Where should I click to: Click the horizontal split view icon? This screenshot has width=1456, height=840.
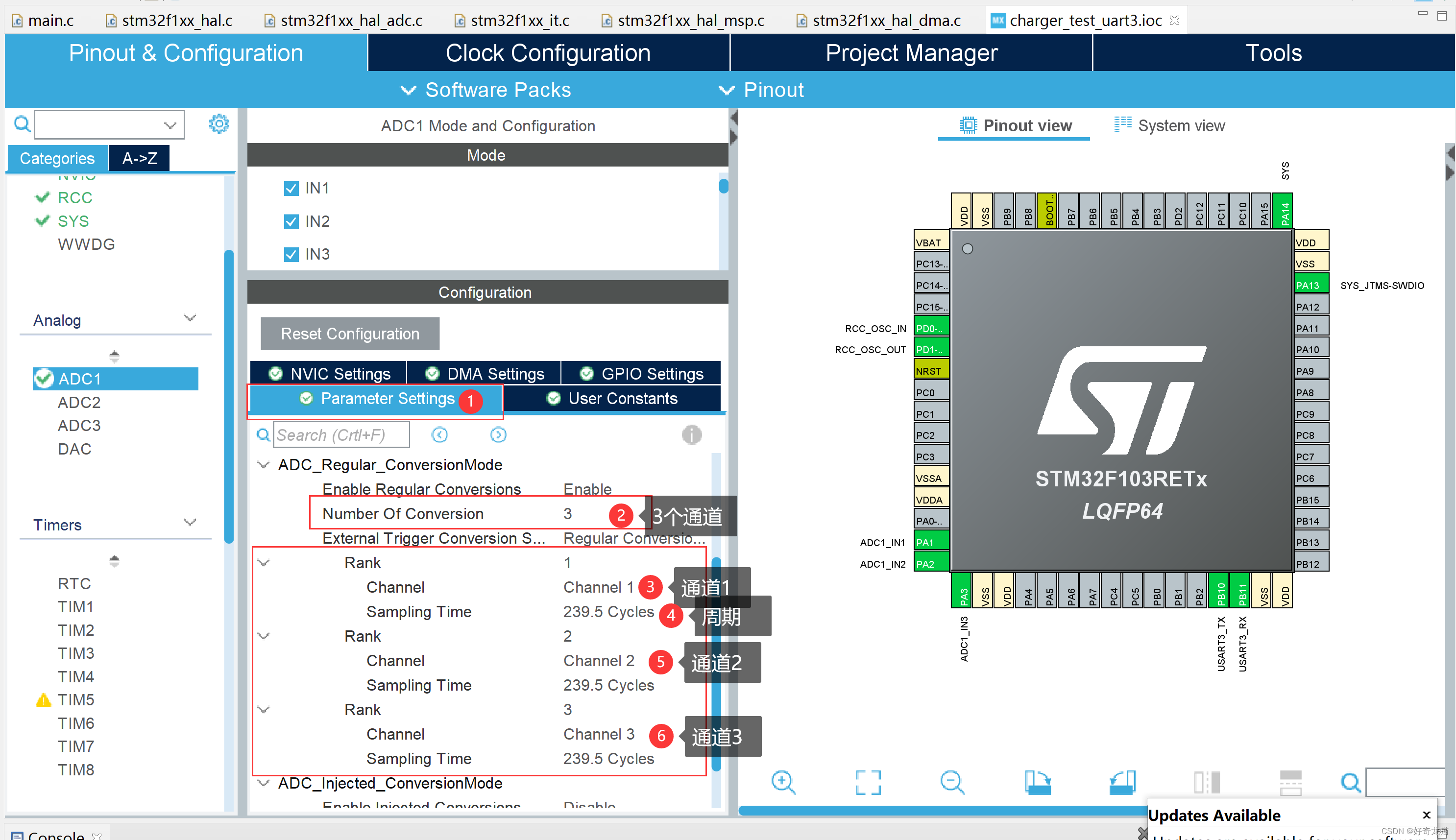pyautogui.click(x=1291, y=783)
